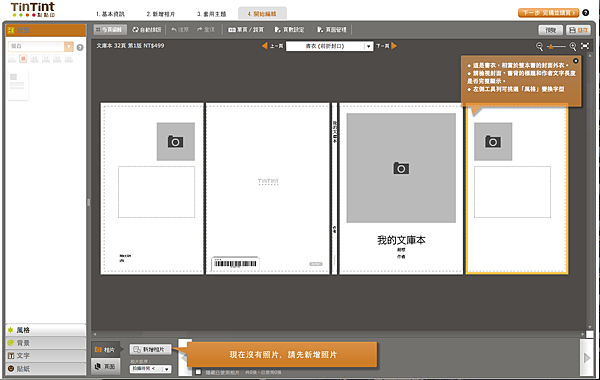Select the third layout count filter icon
Image resolution: width=600 pixels, height=380 pixels.
pos(34,59)
